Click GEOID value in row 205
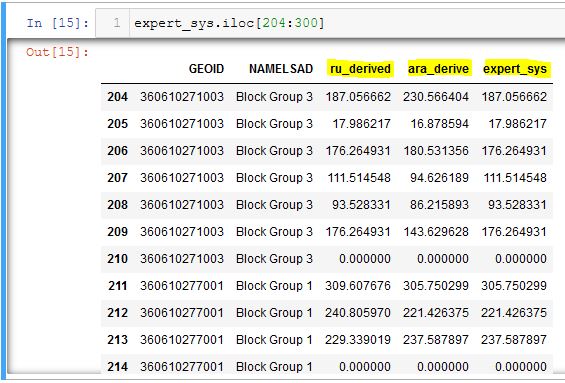The image size is (565, 383). [182, 124]
